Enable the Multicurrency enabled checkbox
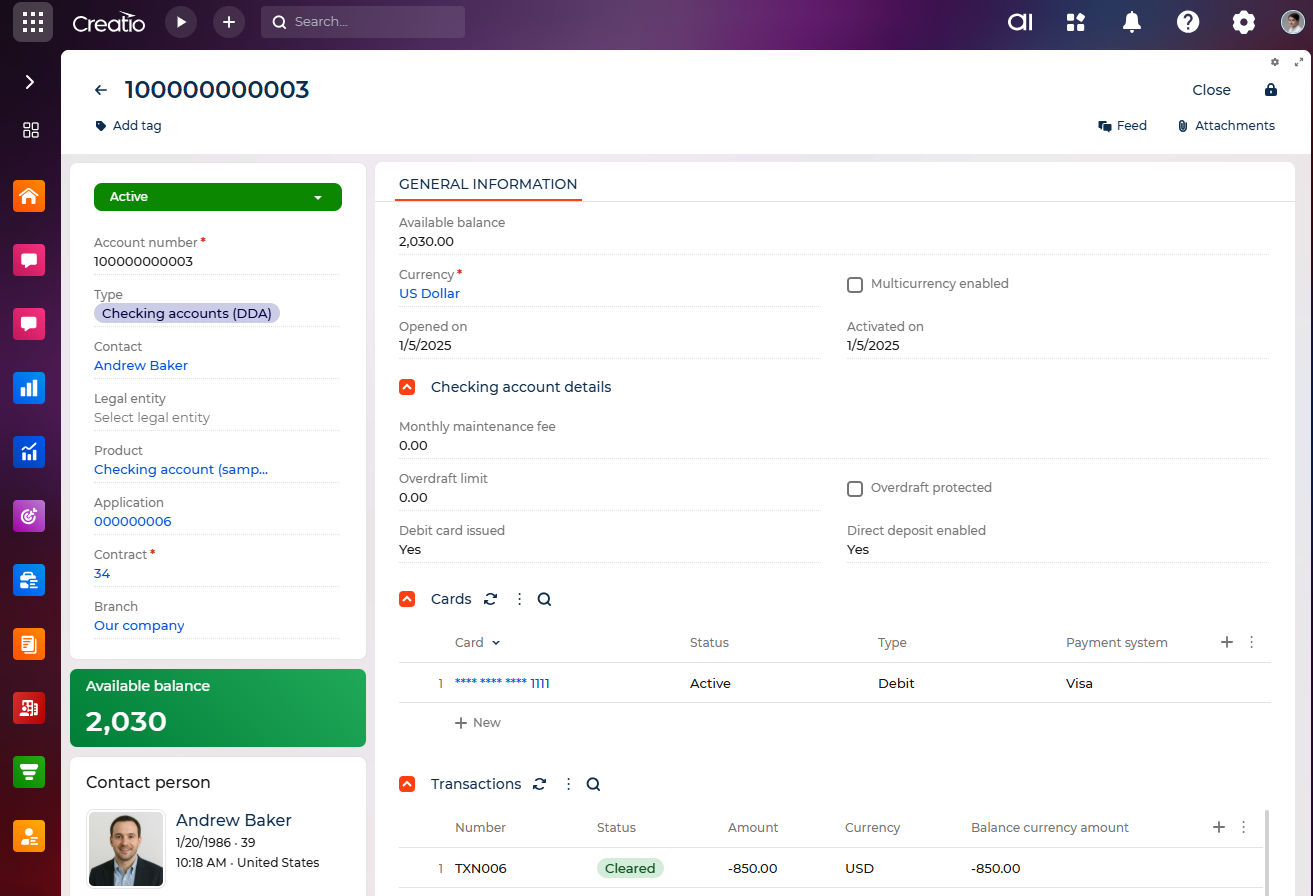Screen dimensions: 1313x896 click(x=855, y=284)
